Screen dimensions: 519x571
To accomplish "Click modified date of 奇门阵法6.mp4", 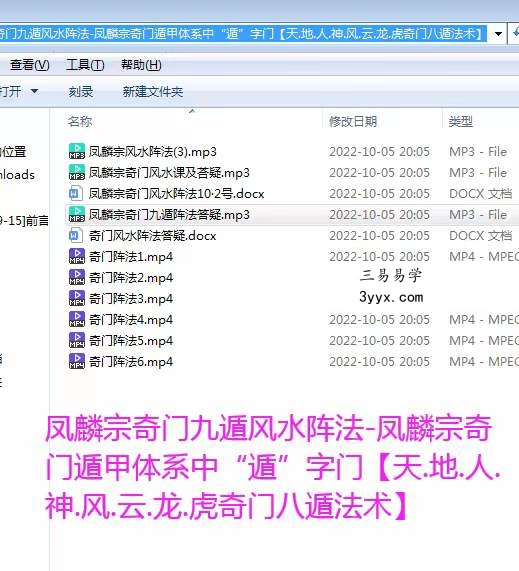I will click(380, 362).
